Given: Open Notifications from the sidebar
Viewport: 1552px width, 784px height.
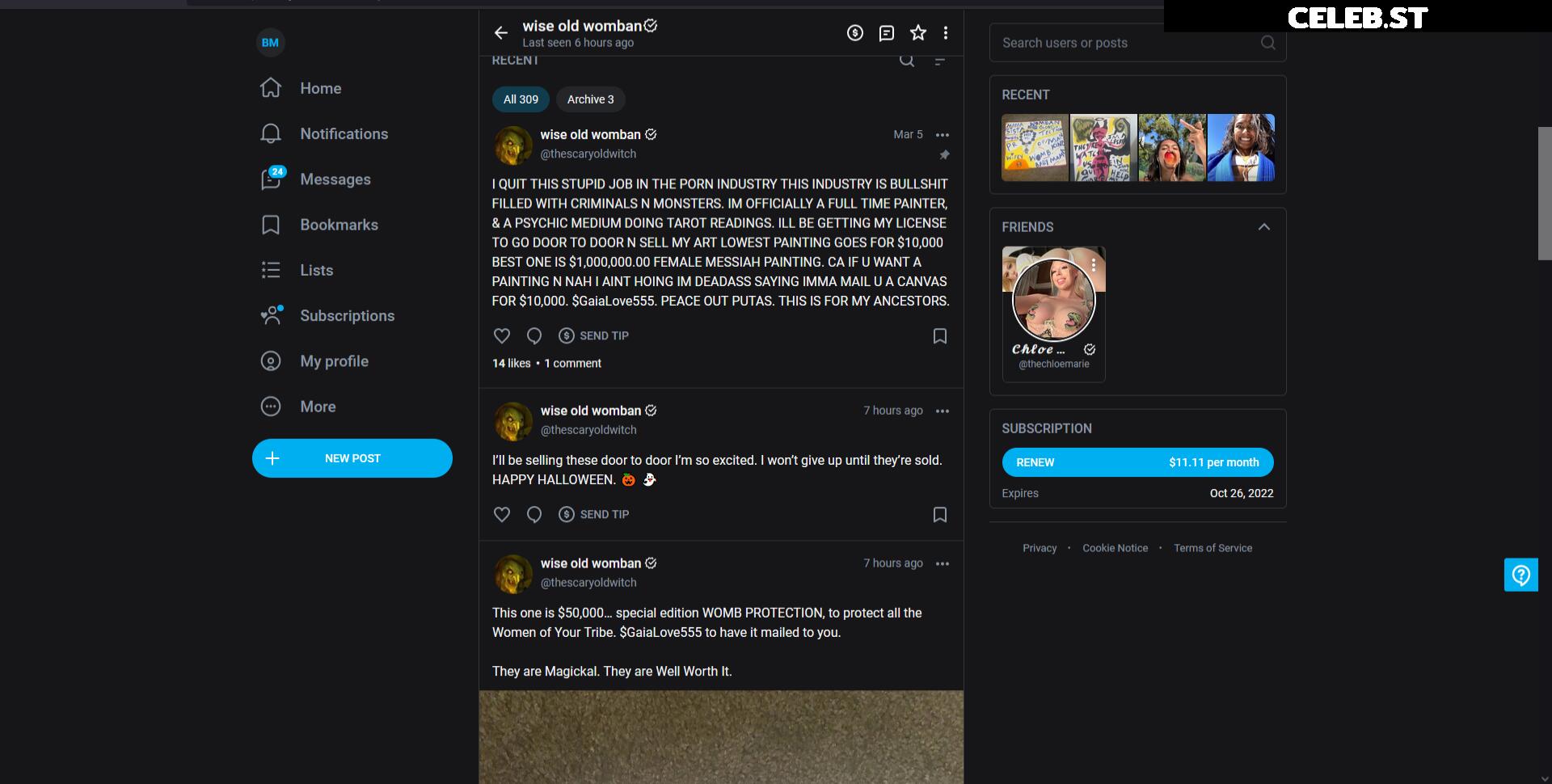Looking at the screenshot, I should pos(324,133).
